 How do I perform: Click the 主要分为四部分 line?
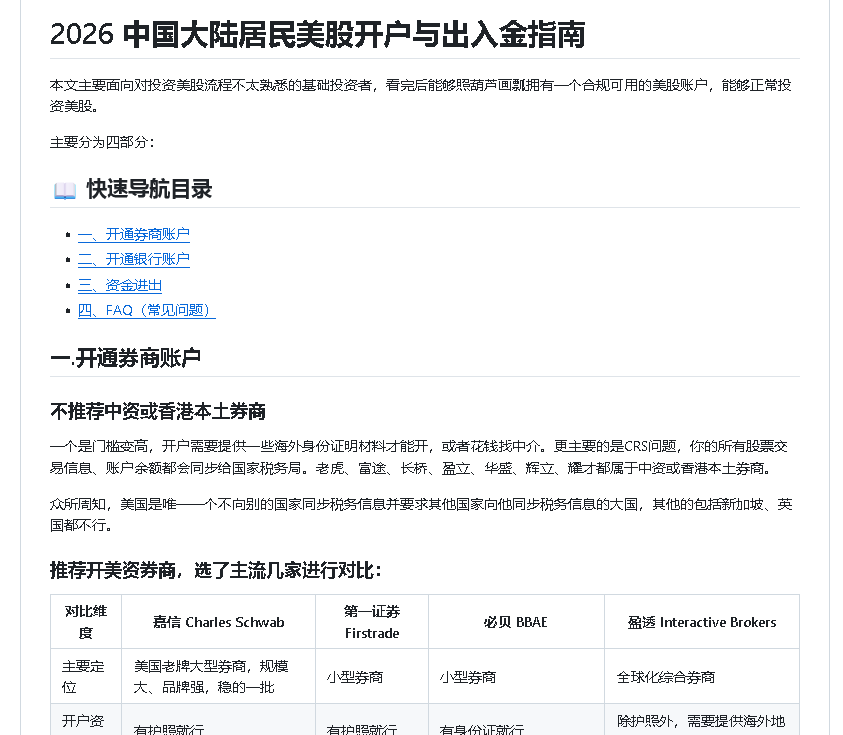102,142
